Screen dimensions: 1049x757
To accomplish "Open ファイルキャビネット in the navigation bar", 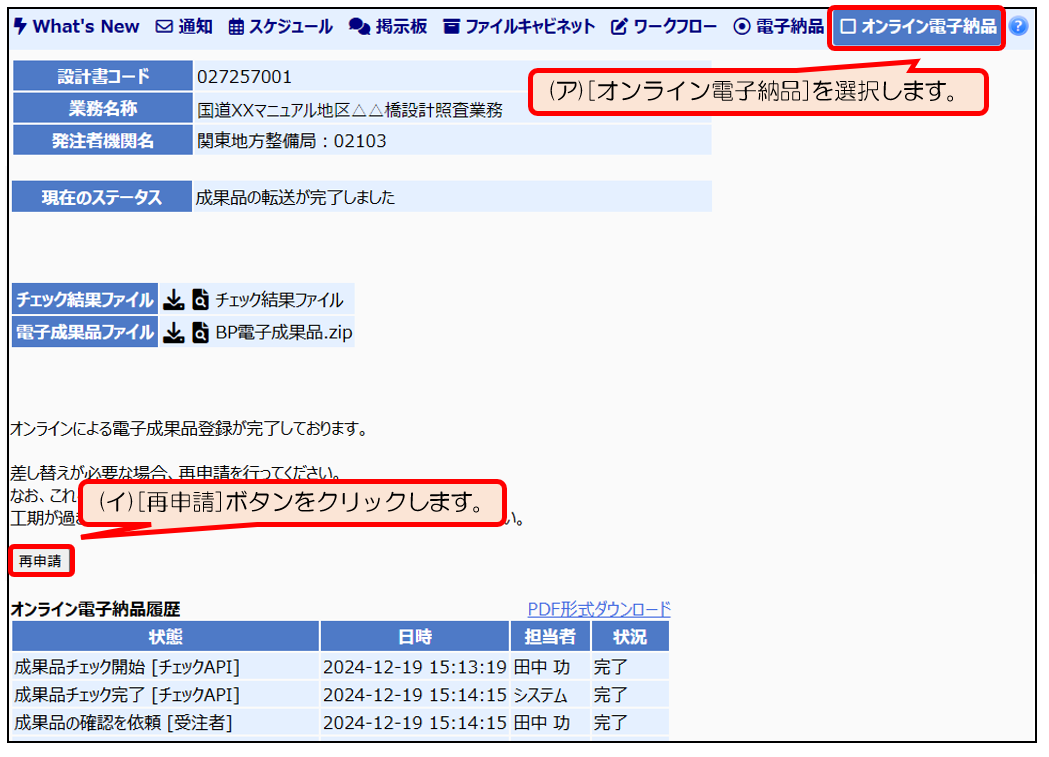I will click(x=519, y=27).
